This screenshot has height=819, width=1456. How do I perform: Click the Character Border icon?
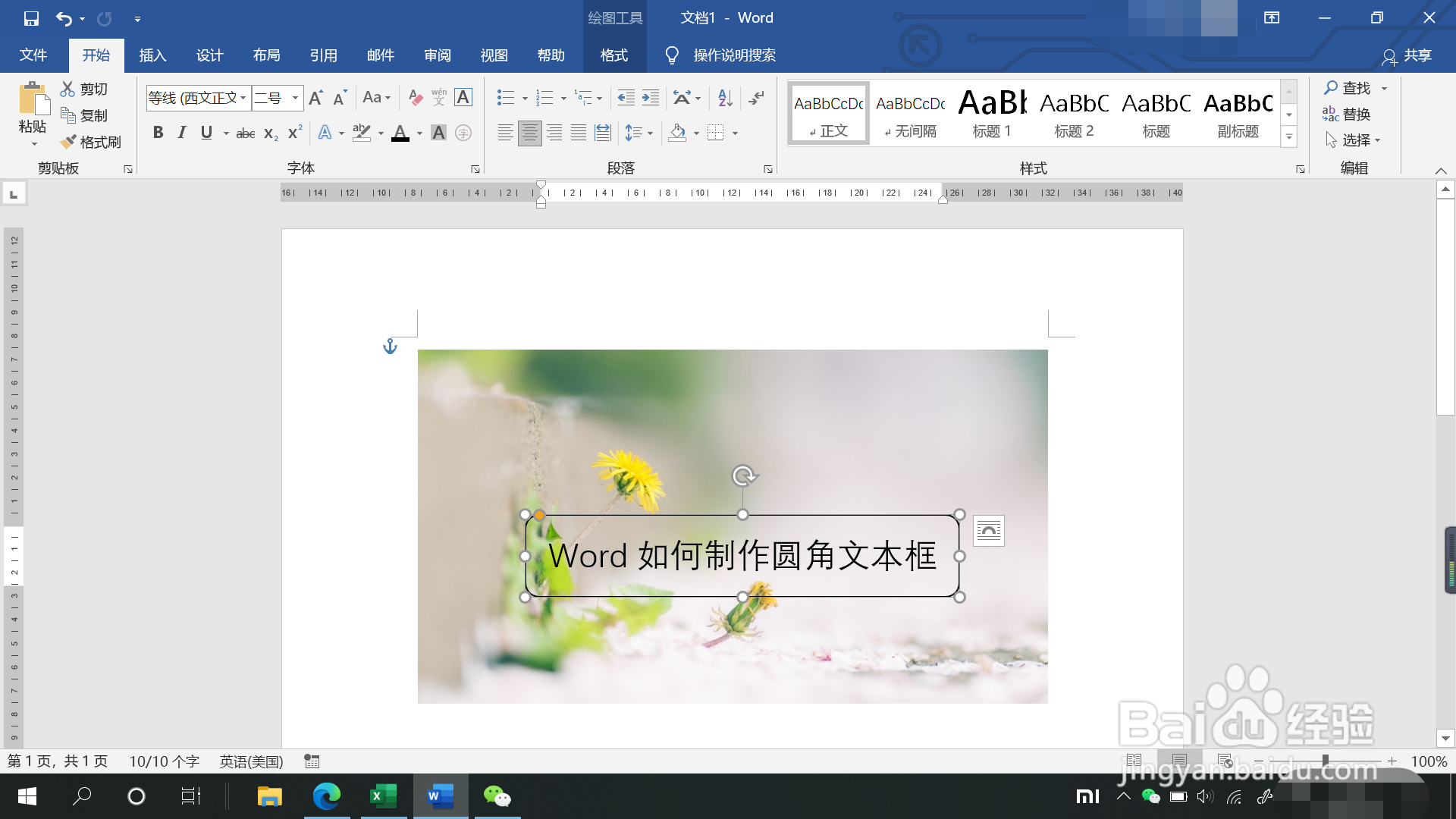coord(463,97)
